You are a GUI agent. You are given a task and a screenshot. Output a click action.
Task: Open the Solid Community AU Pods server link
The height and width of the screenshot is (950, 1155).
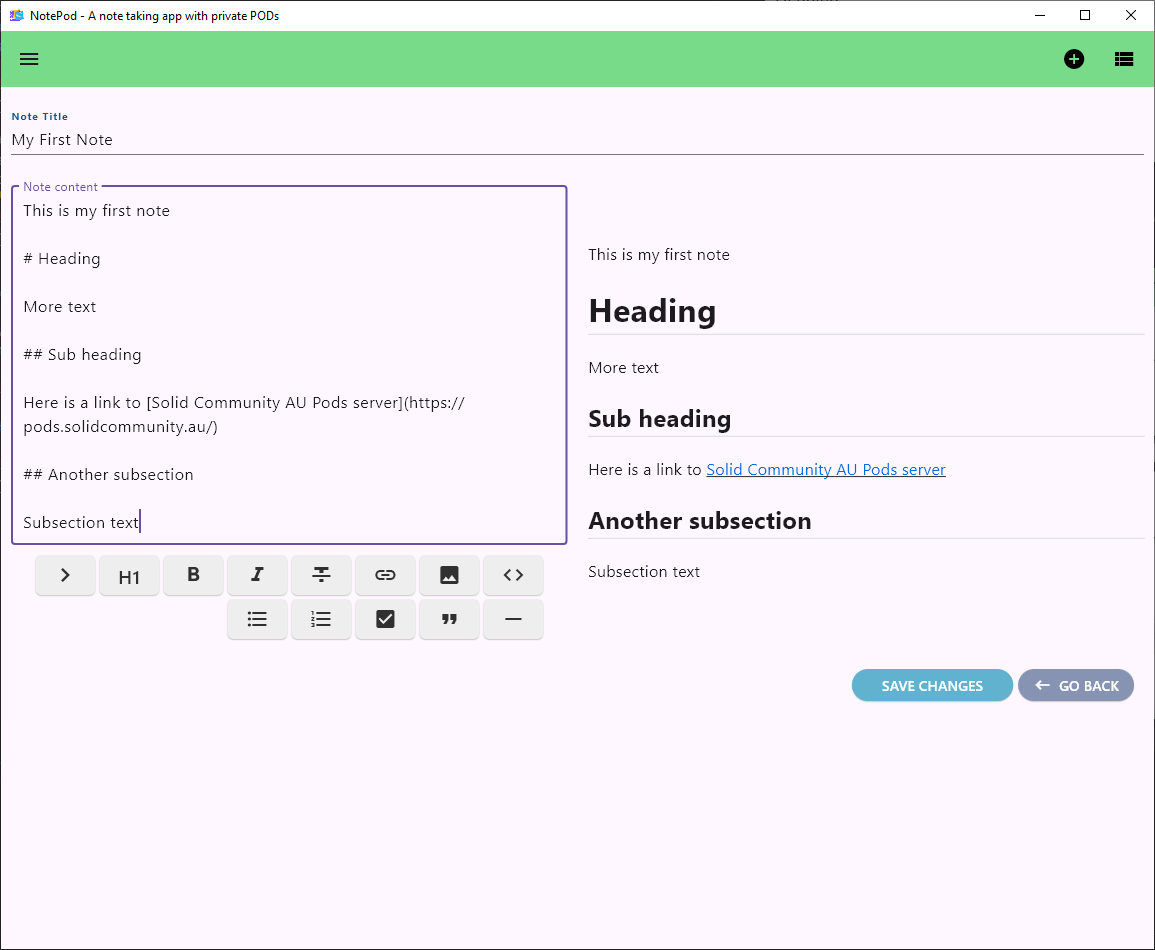826,469
